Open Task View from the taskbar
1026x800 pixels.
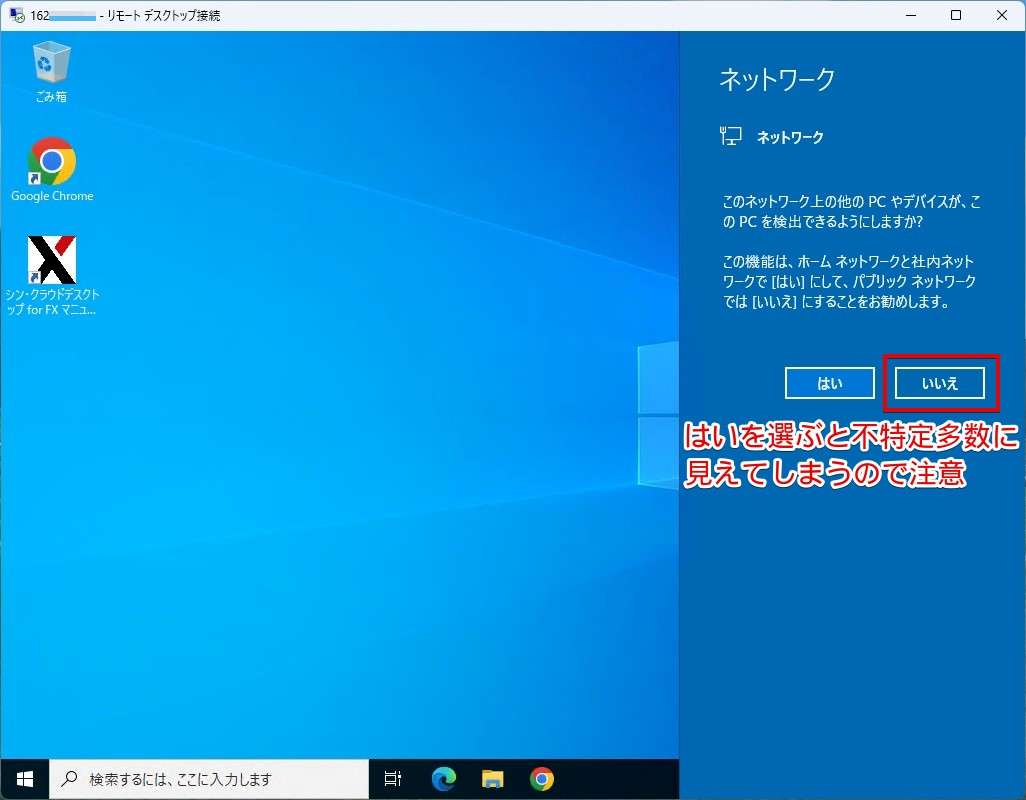393,779
